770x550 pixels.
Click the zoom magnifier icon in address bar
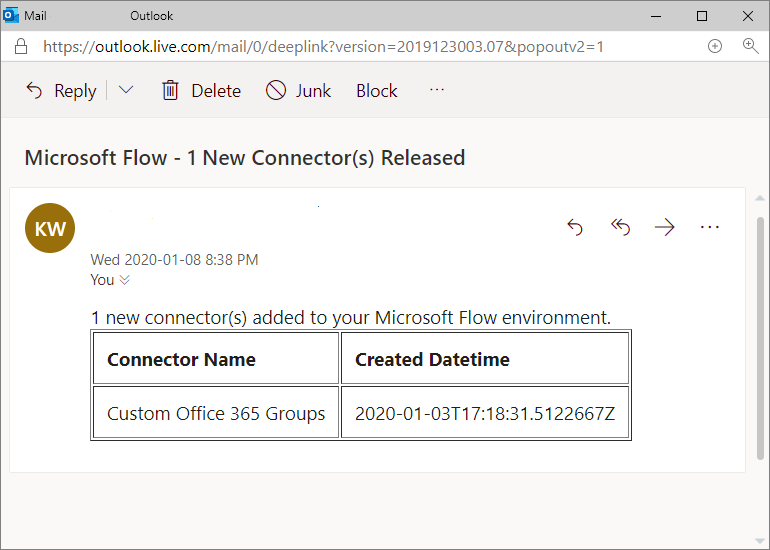coord(750,46)
